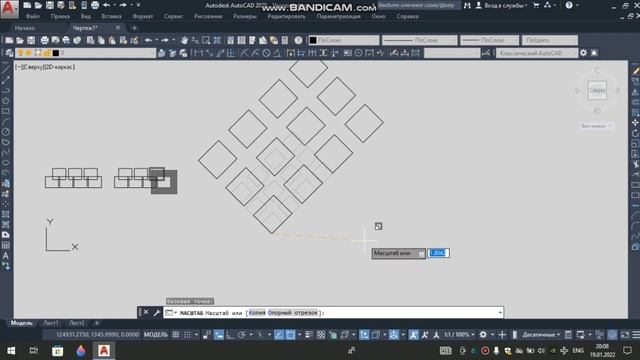Click Undo arrow in standard toolbar

149,40
